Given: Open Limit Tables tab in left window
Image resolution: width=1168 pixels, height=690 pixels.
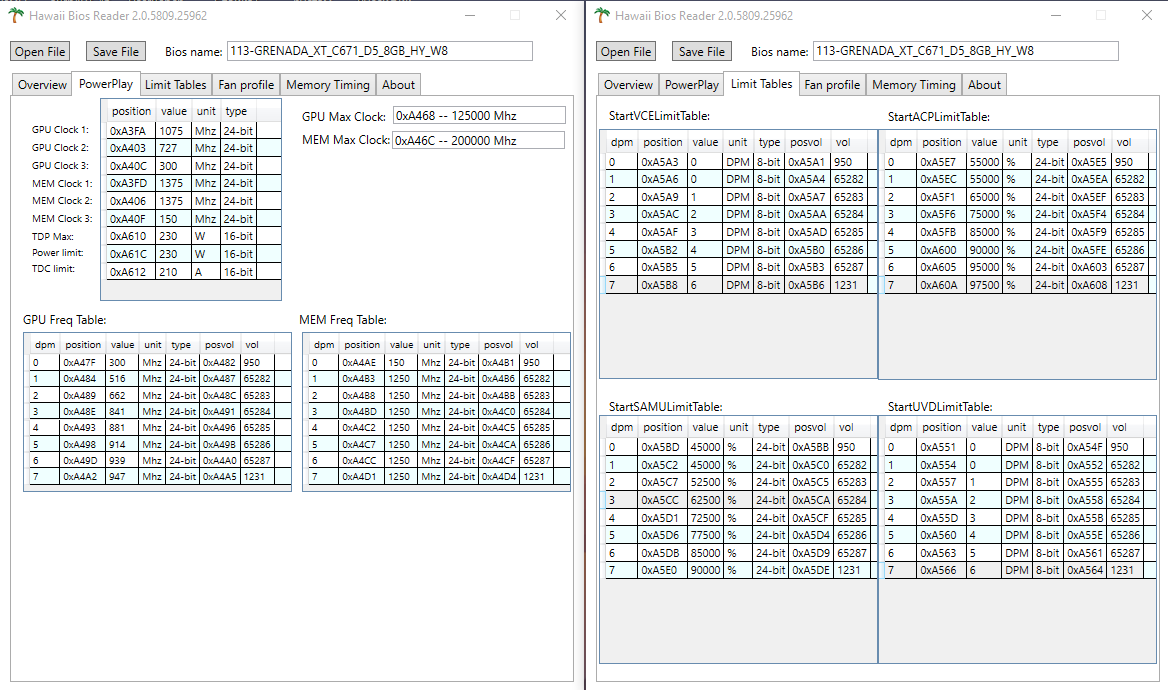Looking at the screenshot, I should click(x=175, y=85).
